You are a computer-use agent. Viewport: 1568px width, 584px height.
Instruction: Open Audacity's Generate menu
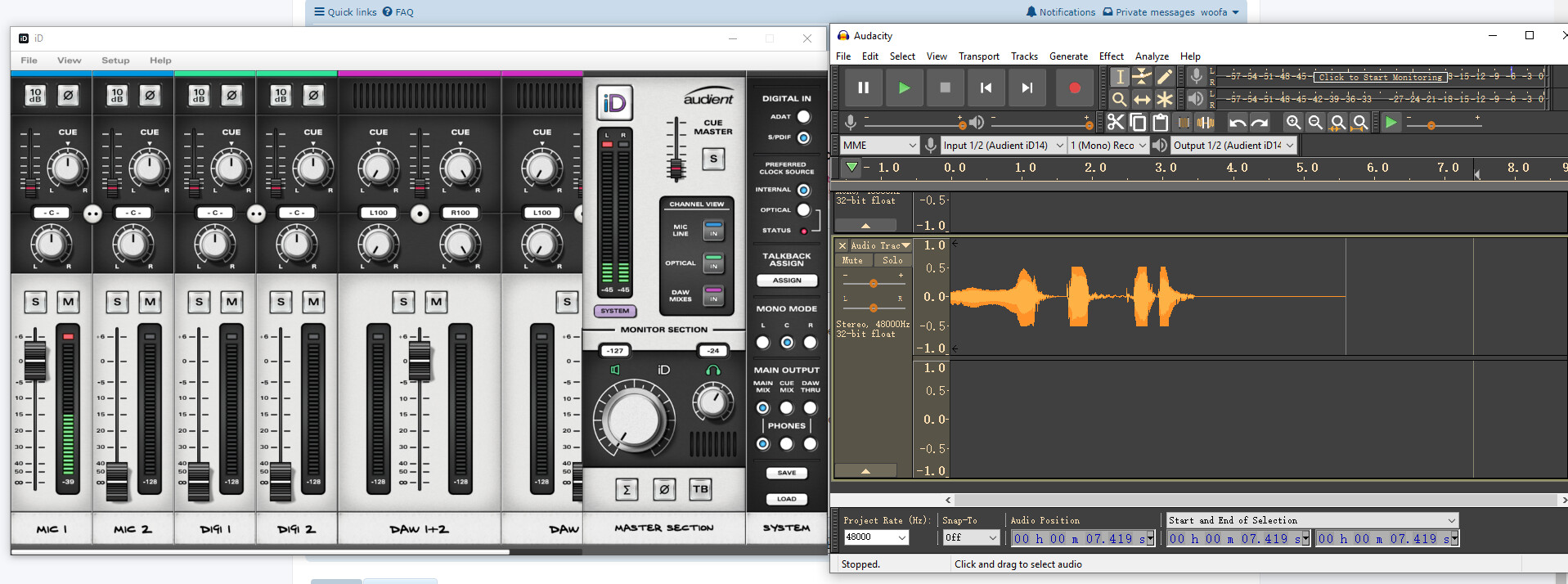[1068, 56]
